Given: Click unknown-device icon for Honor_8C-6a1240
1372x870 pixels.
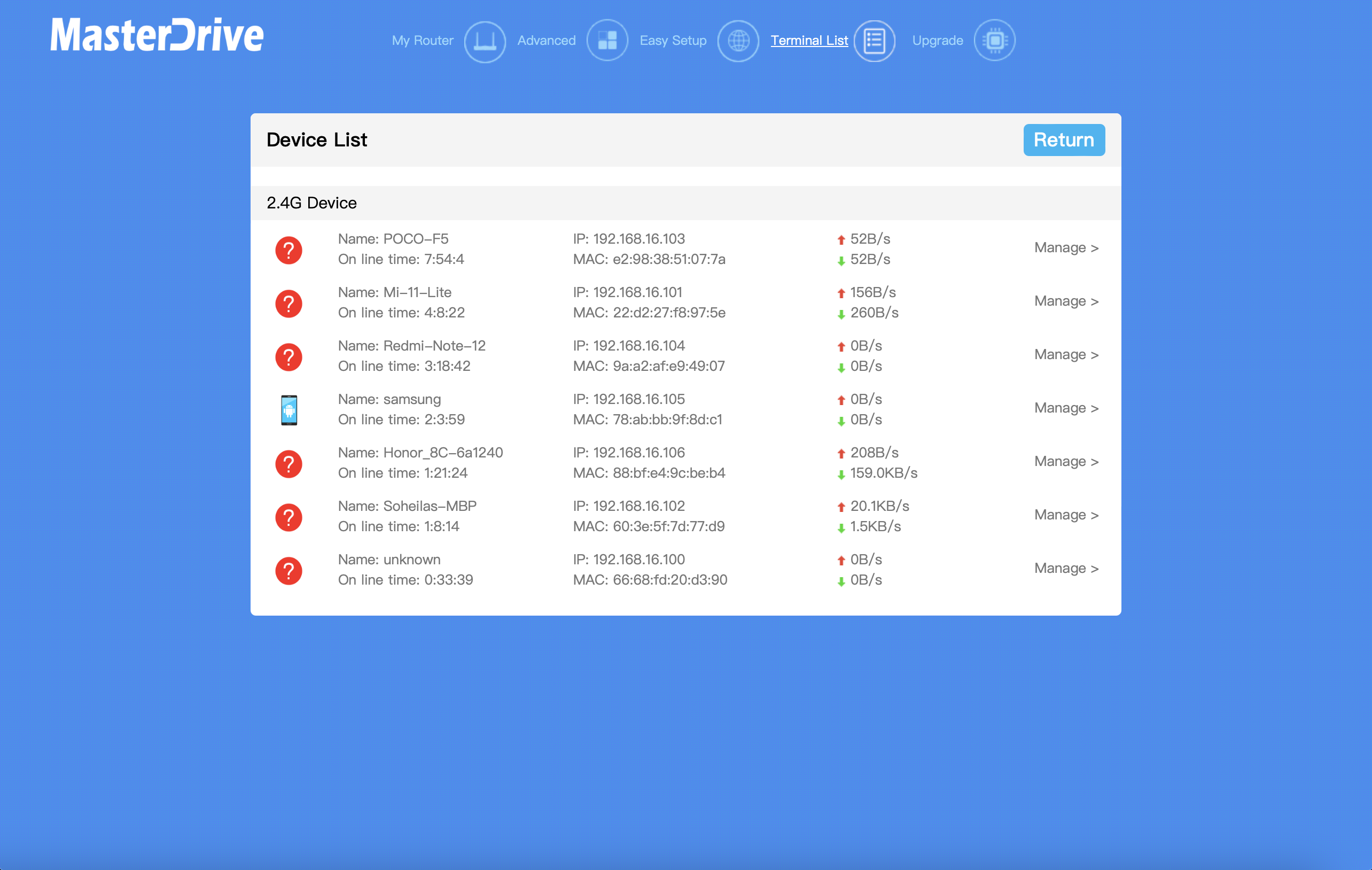Looking at the screenshot, I should [x=289, y=464].
